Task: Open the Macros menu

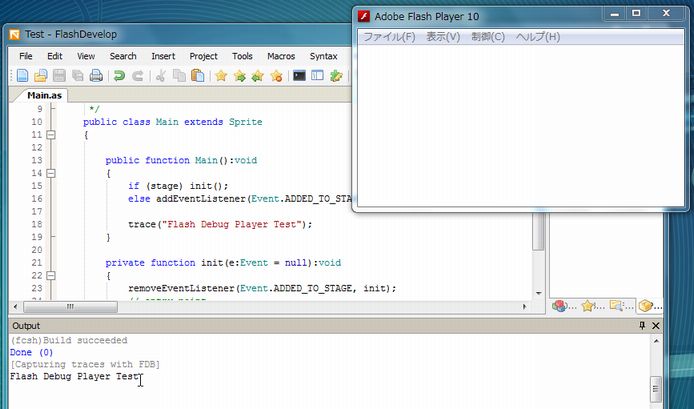Action: click(x=281, y=56)
